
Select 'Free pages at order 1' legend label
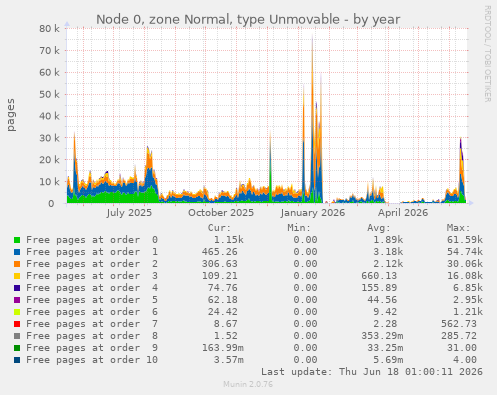(92, 252)
